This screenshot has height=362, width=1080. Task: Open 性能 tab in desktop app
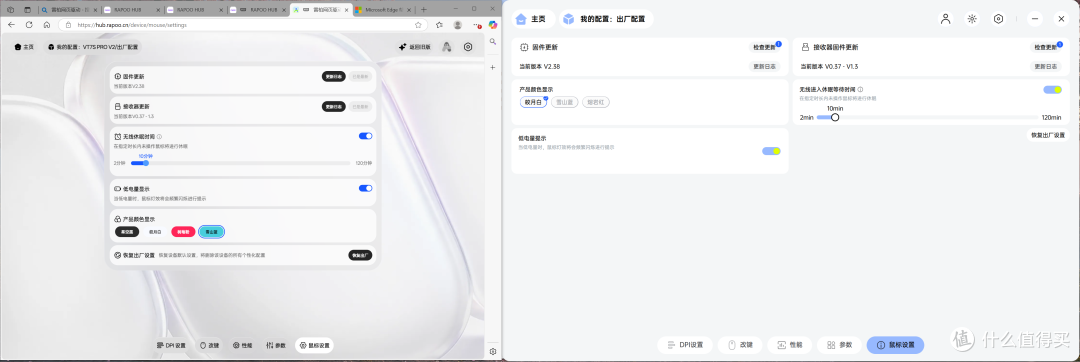[790, 345]
